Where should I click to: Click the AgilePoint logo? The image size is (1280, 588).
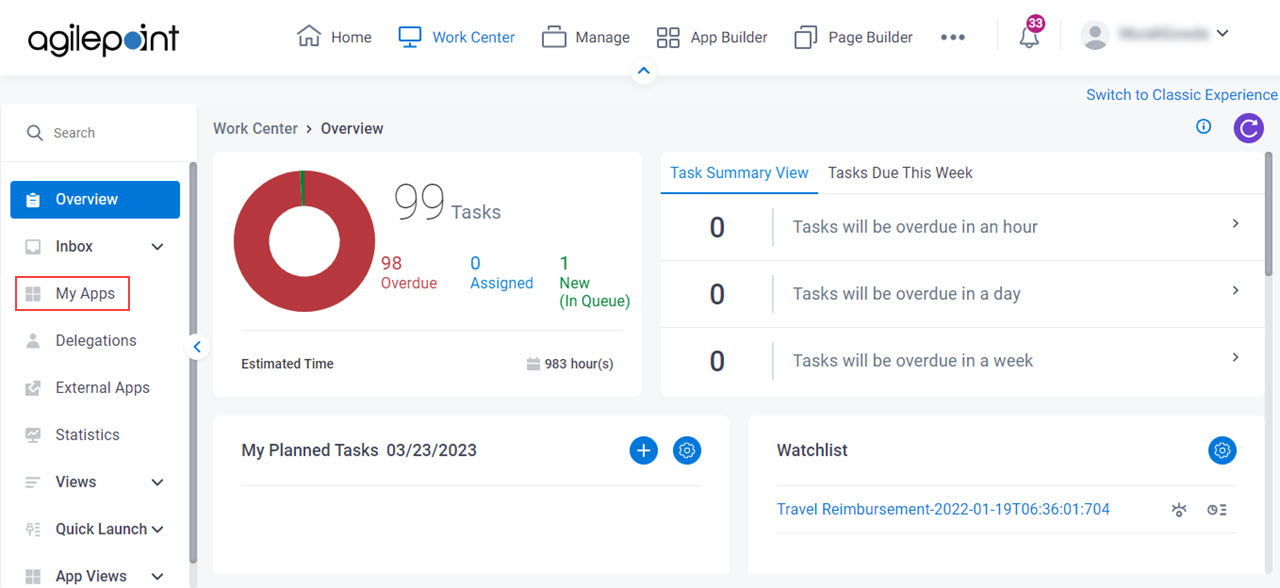coord(103,39)
